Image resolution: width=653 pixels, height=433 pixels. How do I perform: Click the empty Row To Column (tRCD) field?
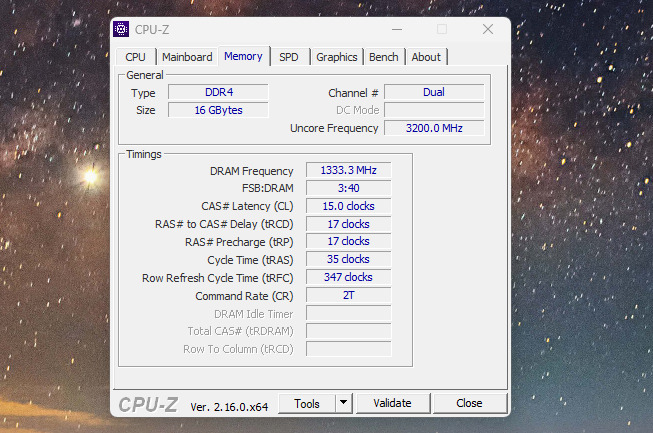349,349
